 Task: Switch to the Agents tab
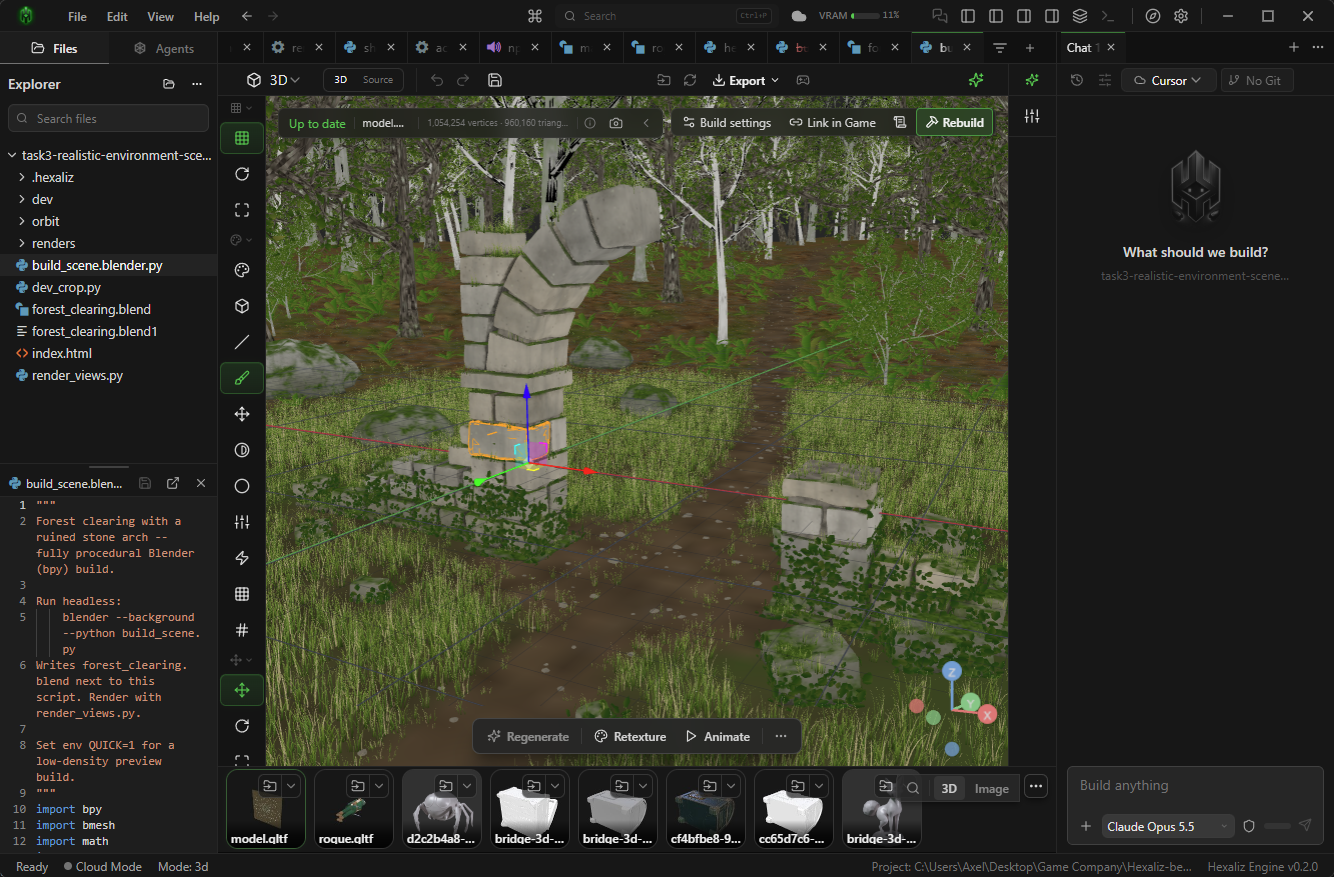pos(163,48)
